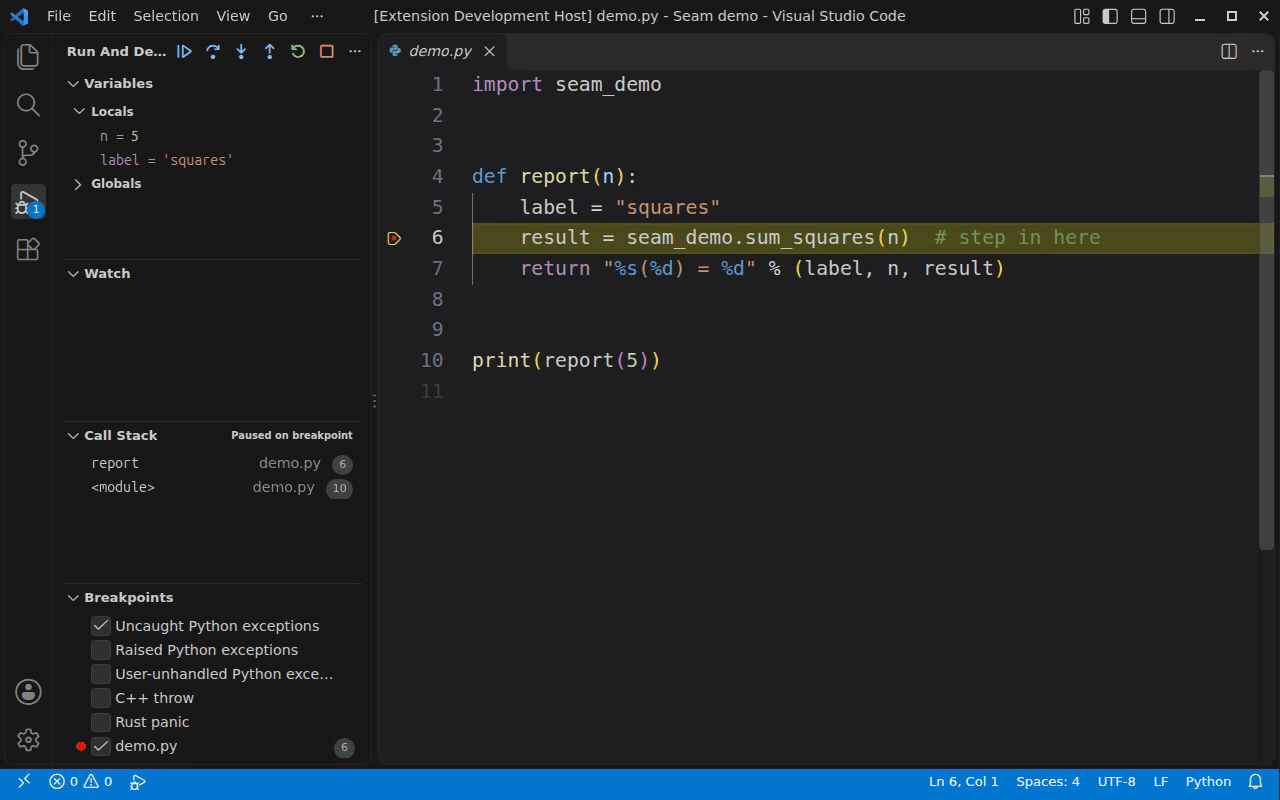Open the Manage gear menu
This screenshot has width=1280, height=800.
coord(28,739)
